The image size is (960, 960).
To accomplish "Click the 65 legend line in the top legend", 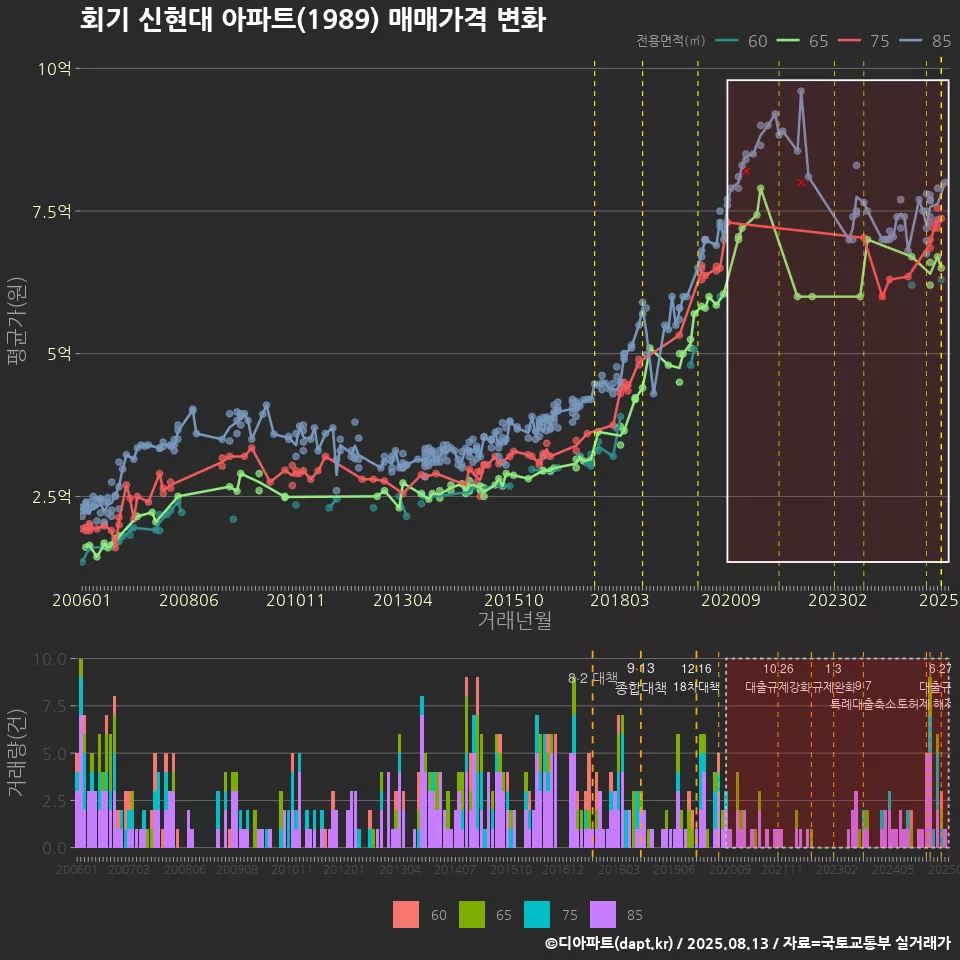I will (x=788, y=41).
